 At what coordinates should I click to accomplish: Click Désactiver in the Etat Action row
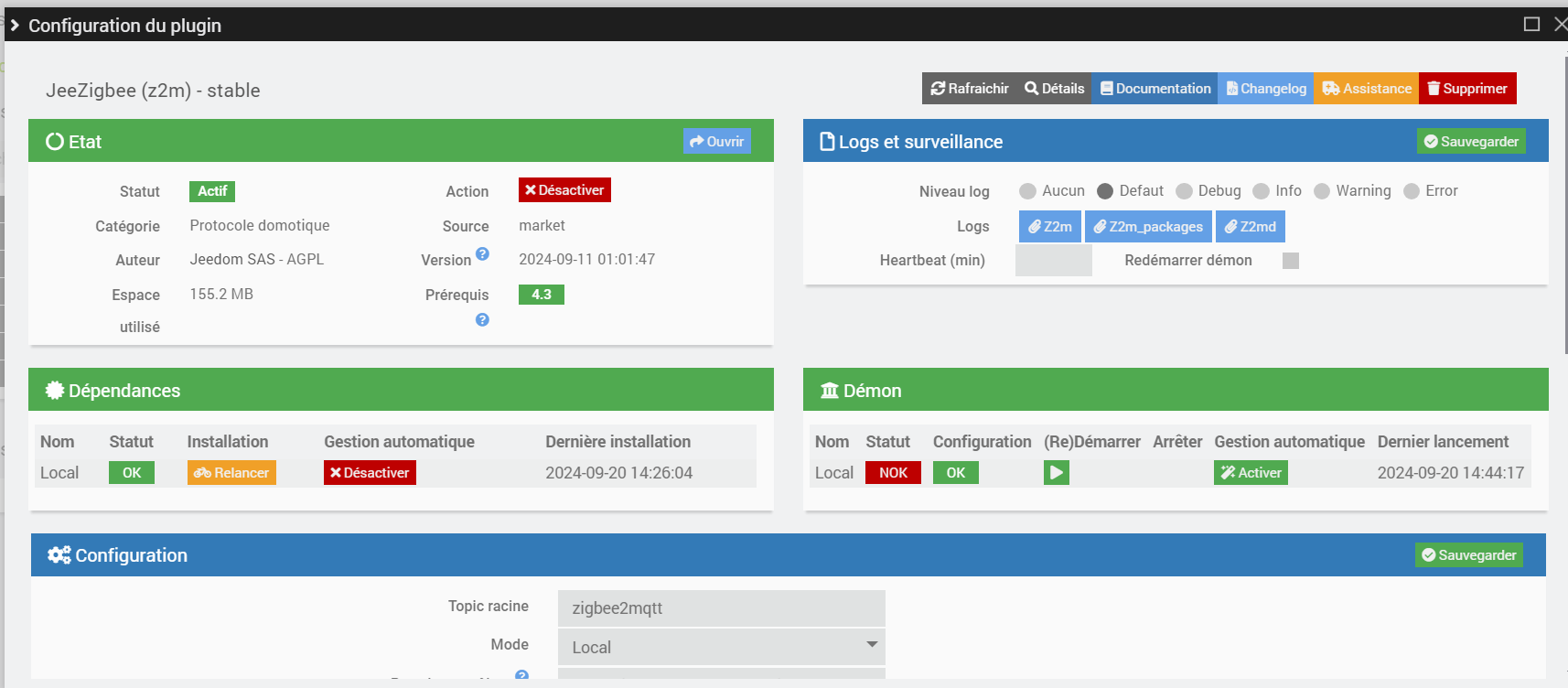[564, 190]
